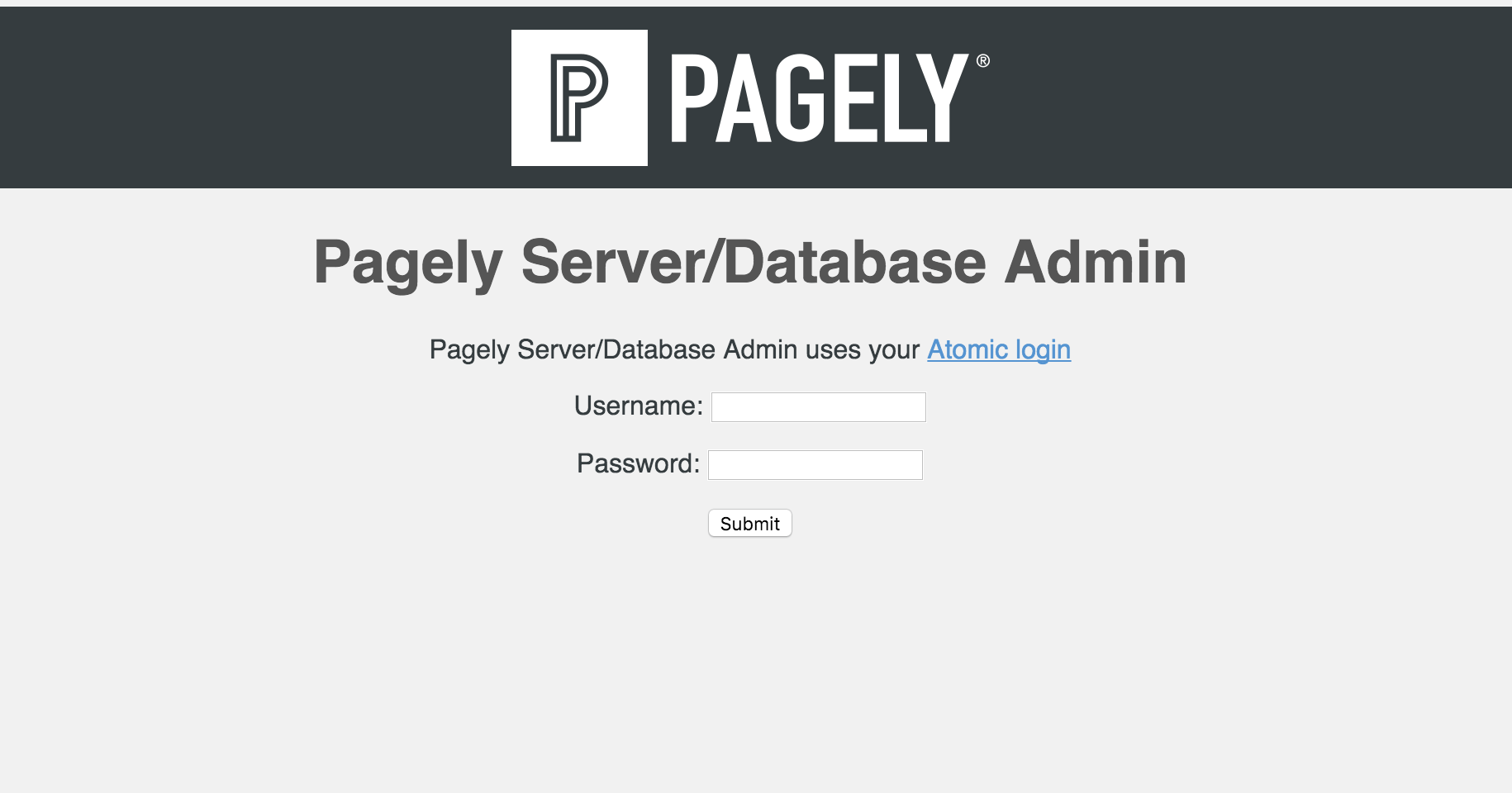This screenshot has width=1512, height=793.
Task: Click the registered trademark symbol beside PAGELY
Action: click(x=982, y=62)
